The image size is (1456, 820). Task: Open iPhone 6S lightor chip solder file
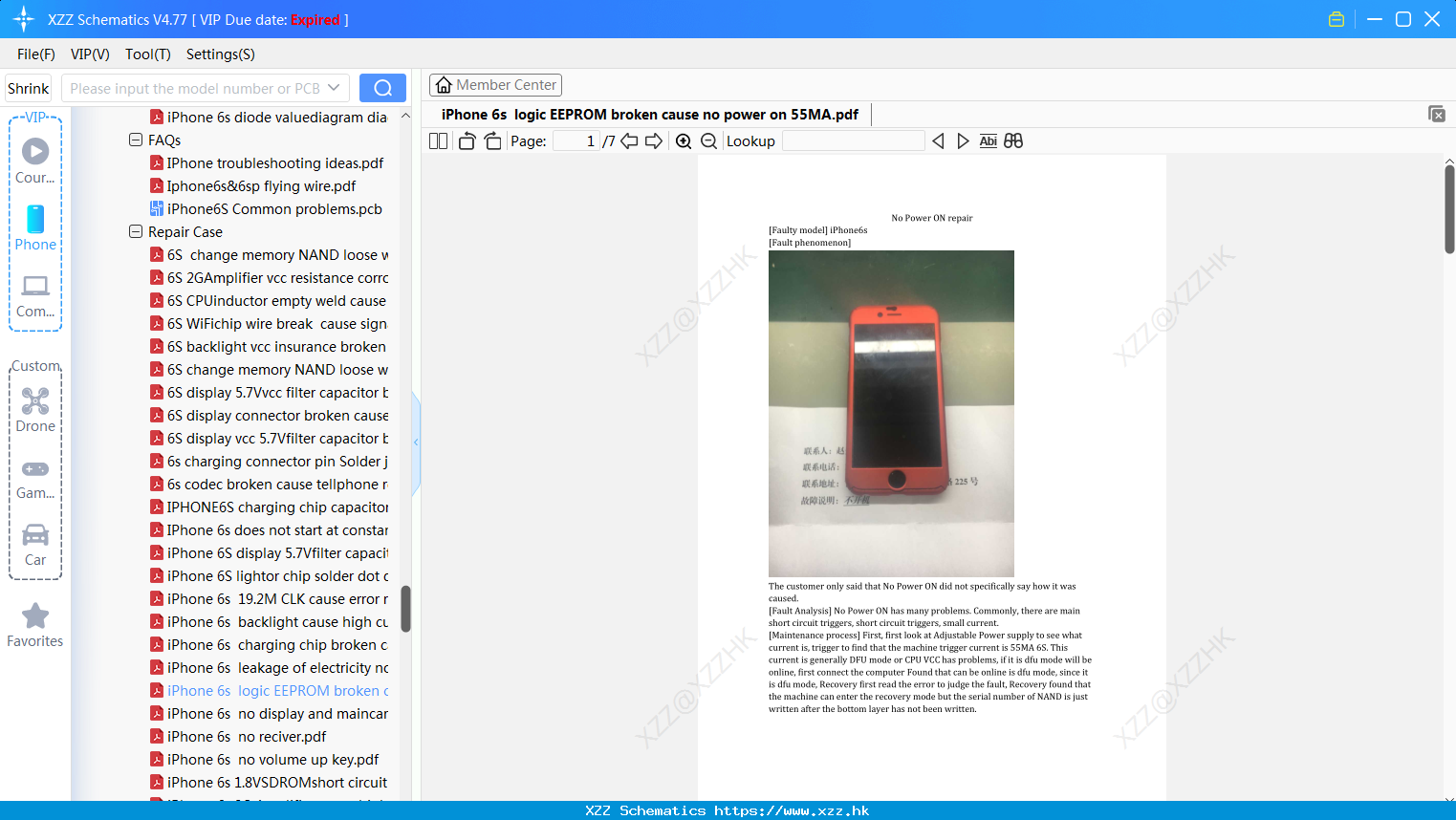[270, 576]
